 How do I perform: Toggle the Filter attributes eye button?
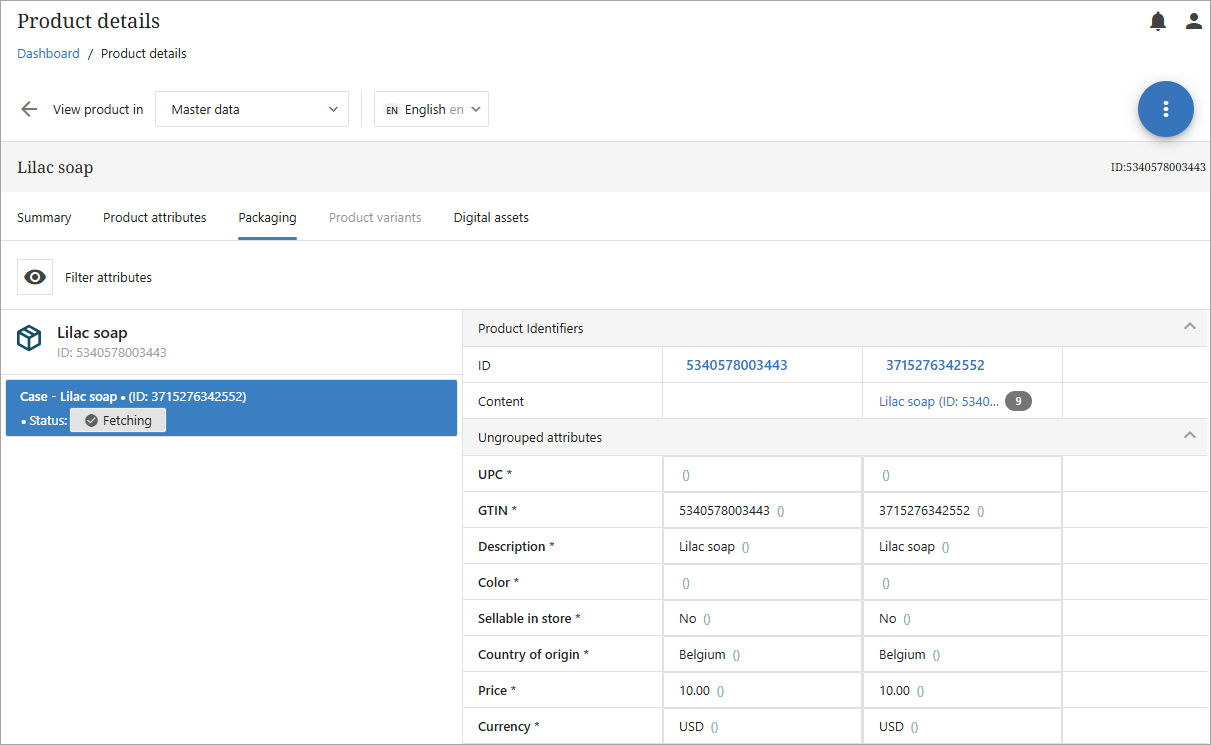click(x=35, y=277)
